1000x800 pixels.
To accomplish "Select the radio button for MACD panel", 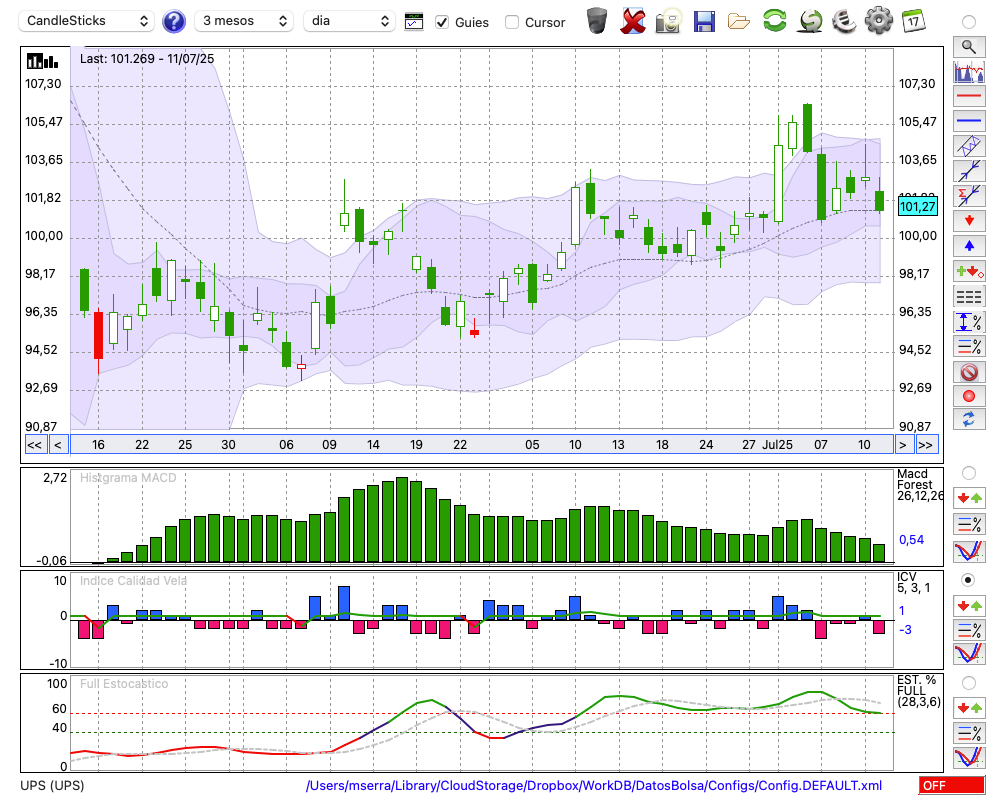I will 969,473.
